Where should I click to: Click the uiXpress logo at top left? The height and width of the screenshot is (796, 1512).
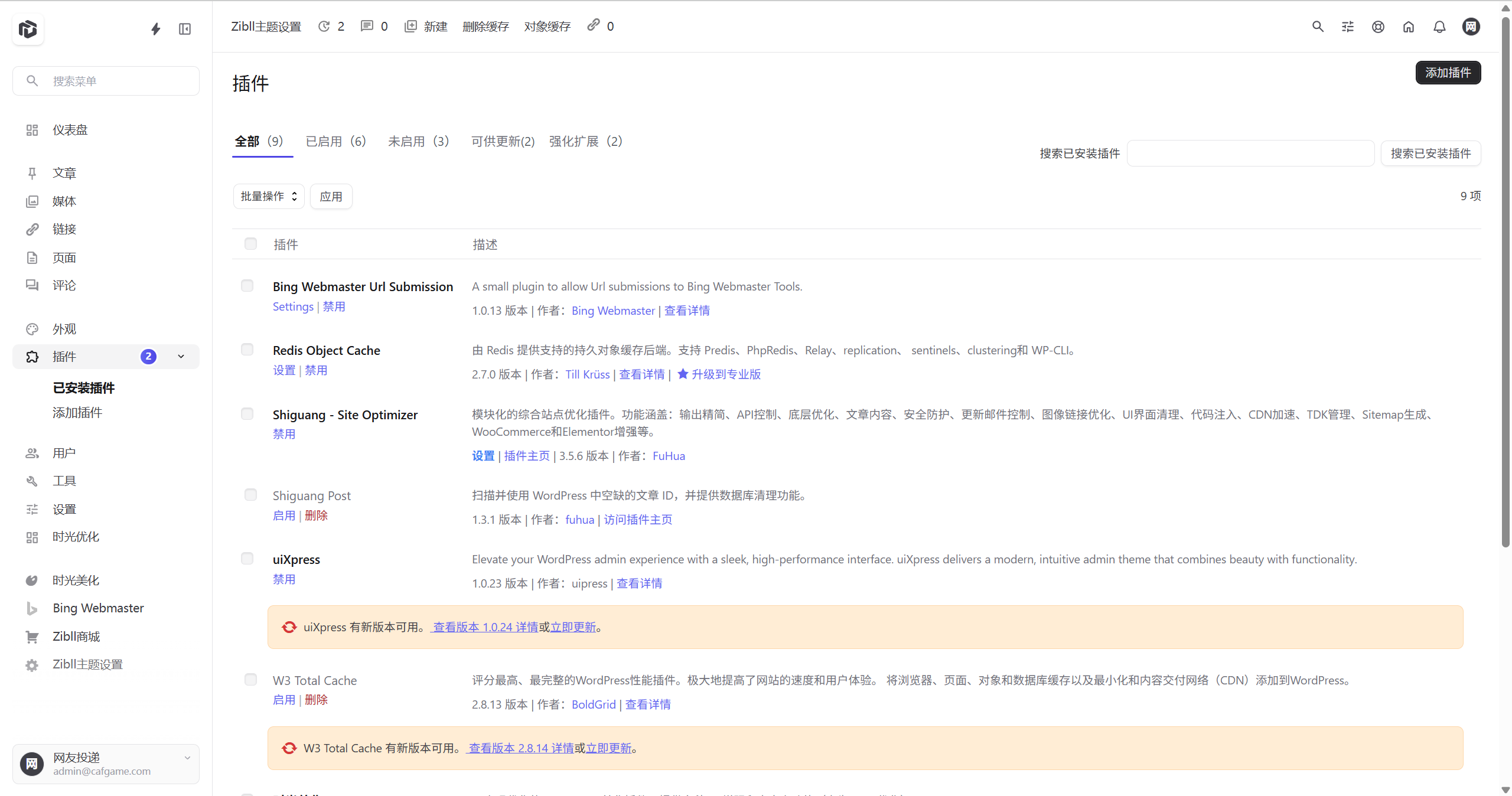pyautogui.click(x=28, y=29)
